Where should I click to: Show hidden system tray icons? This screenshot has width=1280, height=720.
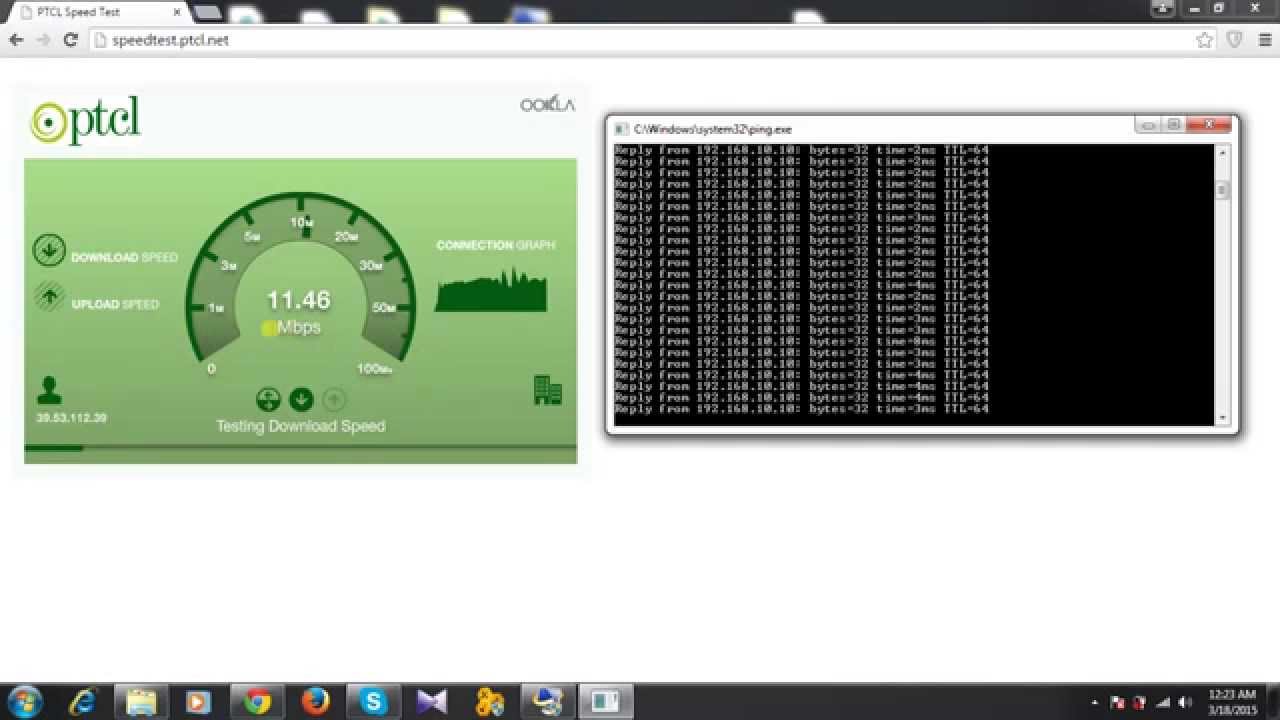[x=1095, y=702]
